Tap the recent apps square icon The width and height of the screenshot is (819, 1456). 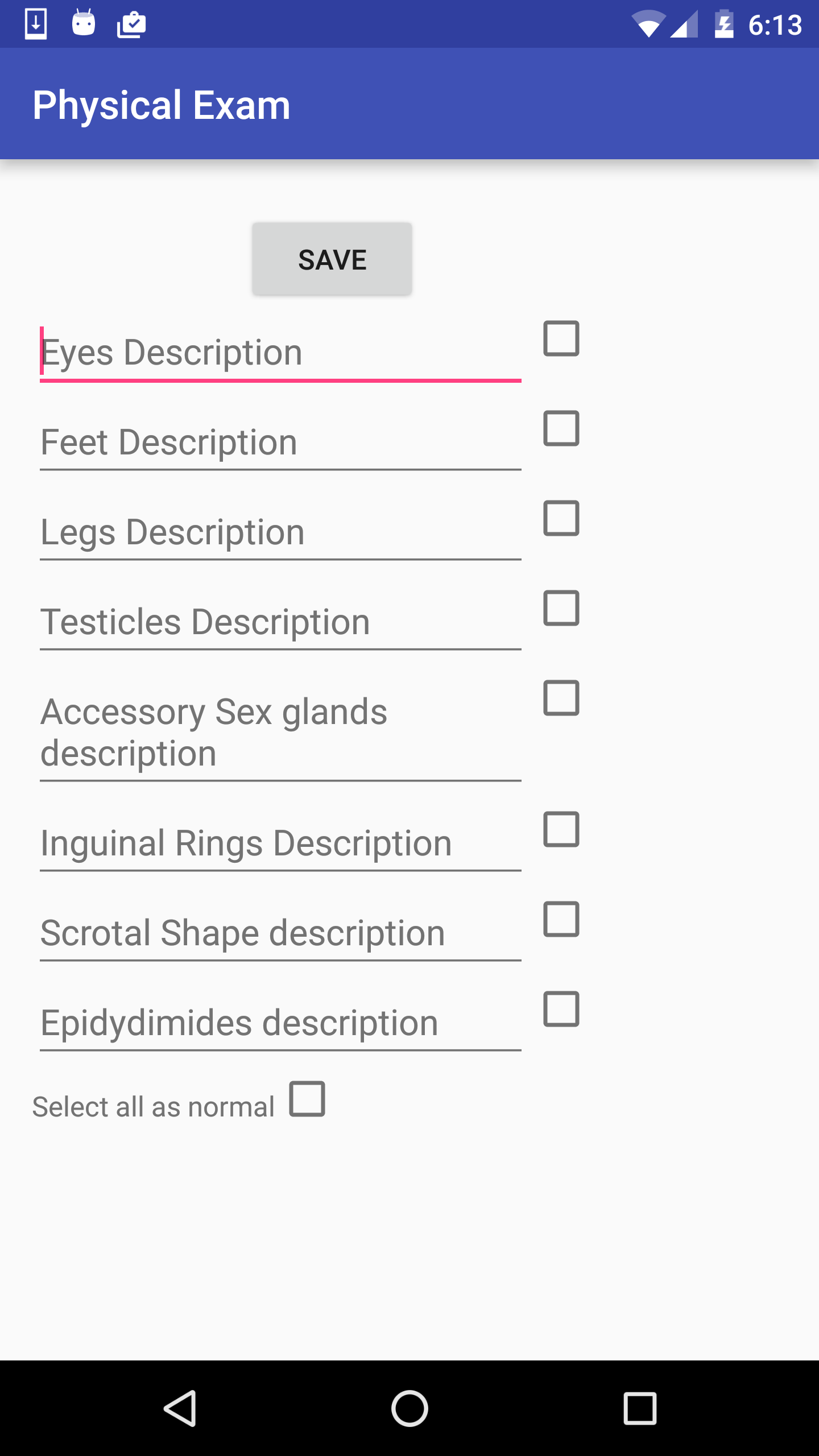click(x=640, y=1408)
